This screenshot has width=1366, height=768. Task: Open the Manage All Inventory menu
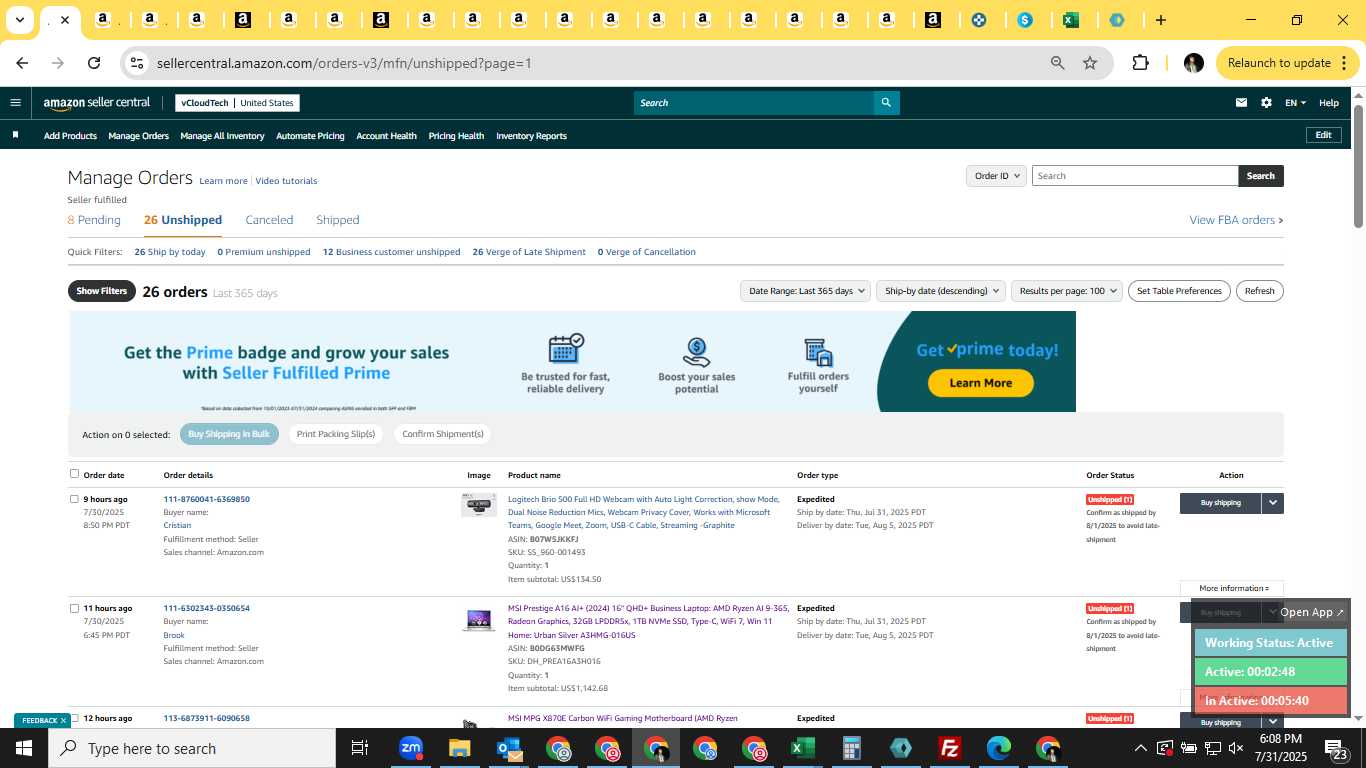click(x=222, y=136)
